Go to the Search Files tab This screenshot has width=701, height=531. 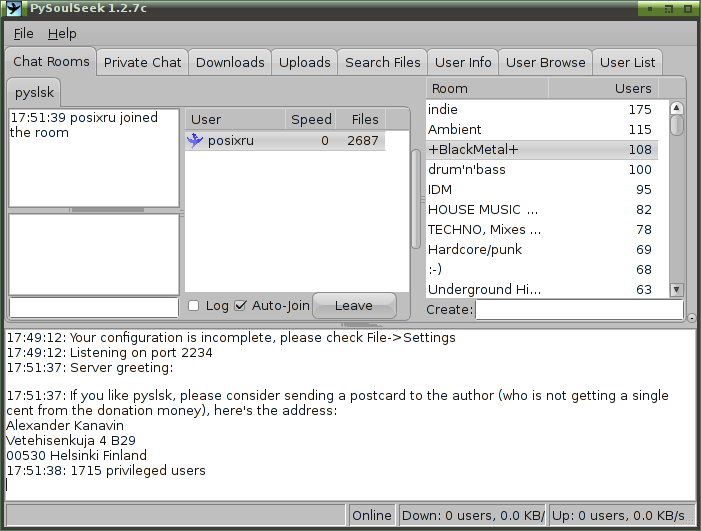click(383, 62)
